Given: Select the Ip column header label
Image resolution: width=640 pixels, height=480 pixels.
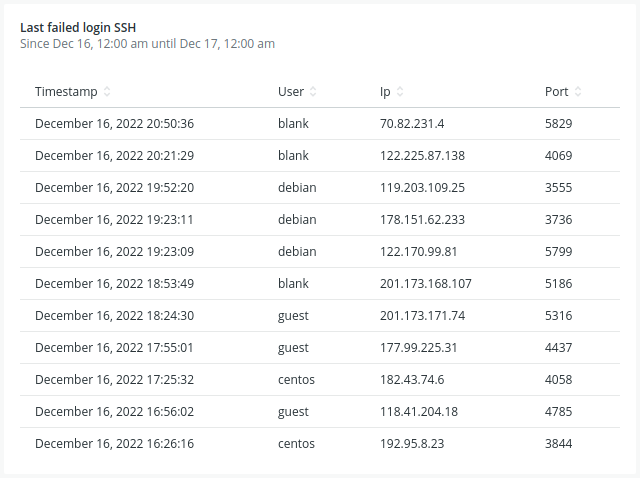Looking at the screenshot, I should (385, 92).
